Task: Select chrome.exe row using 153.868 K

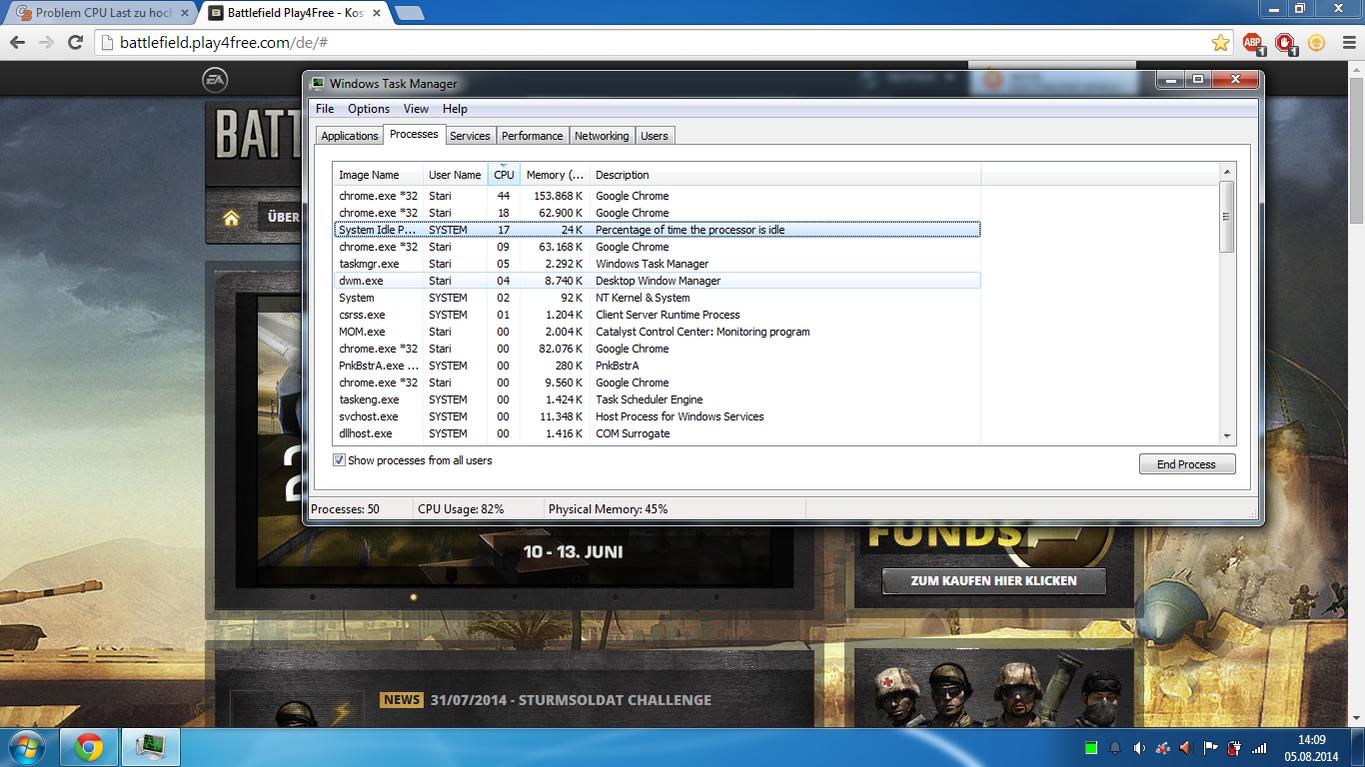Action: tap(657, 196)
